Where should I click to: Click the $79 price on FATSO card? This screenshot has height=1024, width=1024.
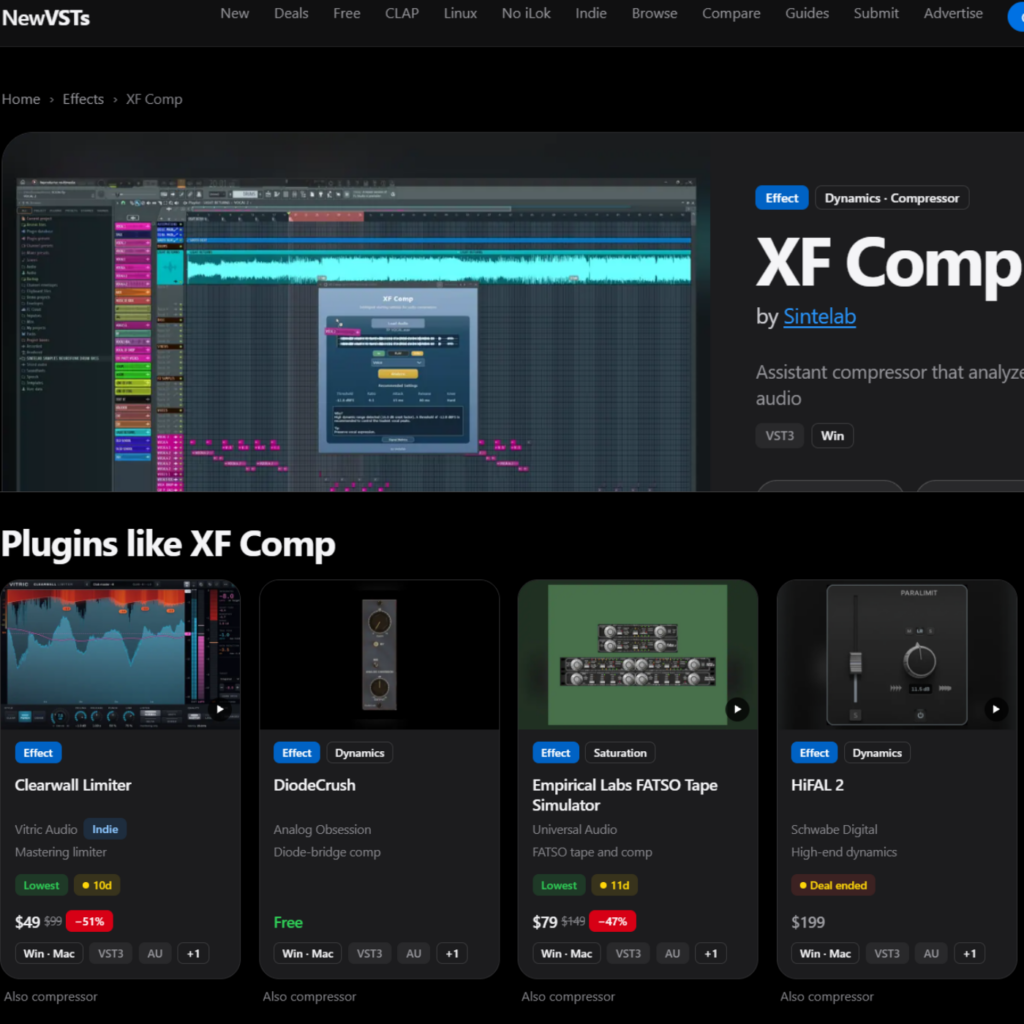545,922
